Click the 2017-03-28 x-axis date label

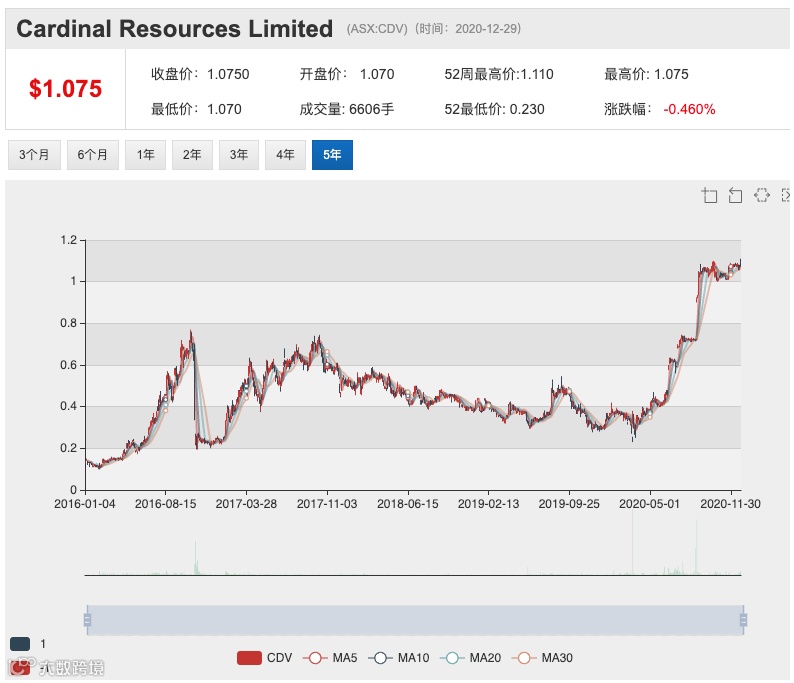246,504
